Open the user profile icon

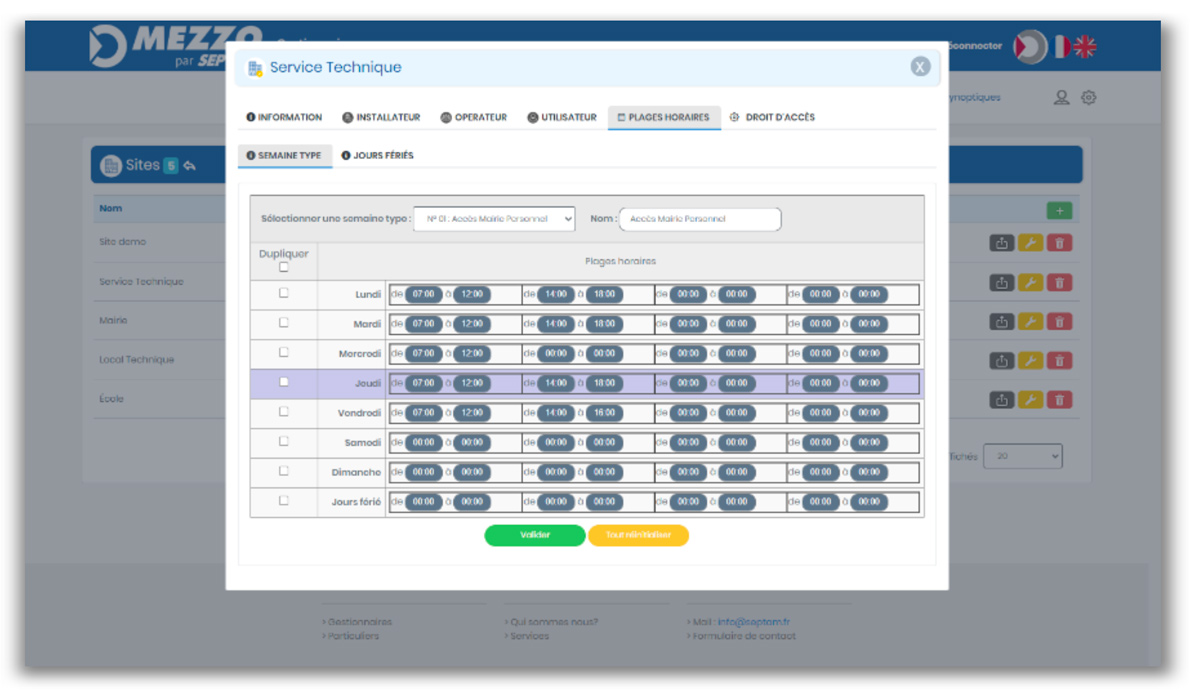coord(1062,98)
